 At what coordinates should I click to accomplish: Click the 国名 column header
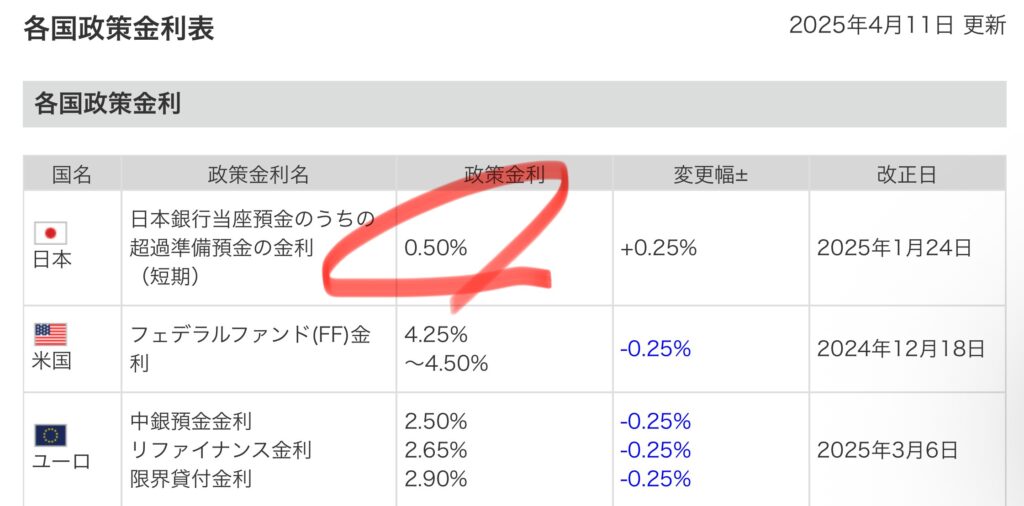tap(72, 175)
